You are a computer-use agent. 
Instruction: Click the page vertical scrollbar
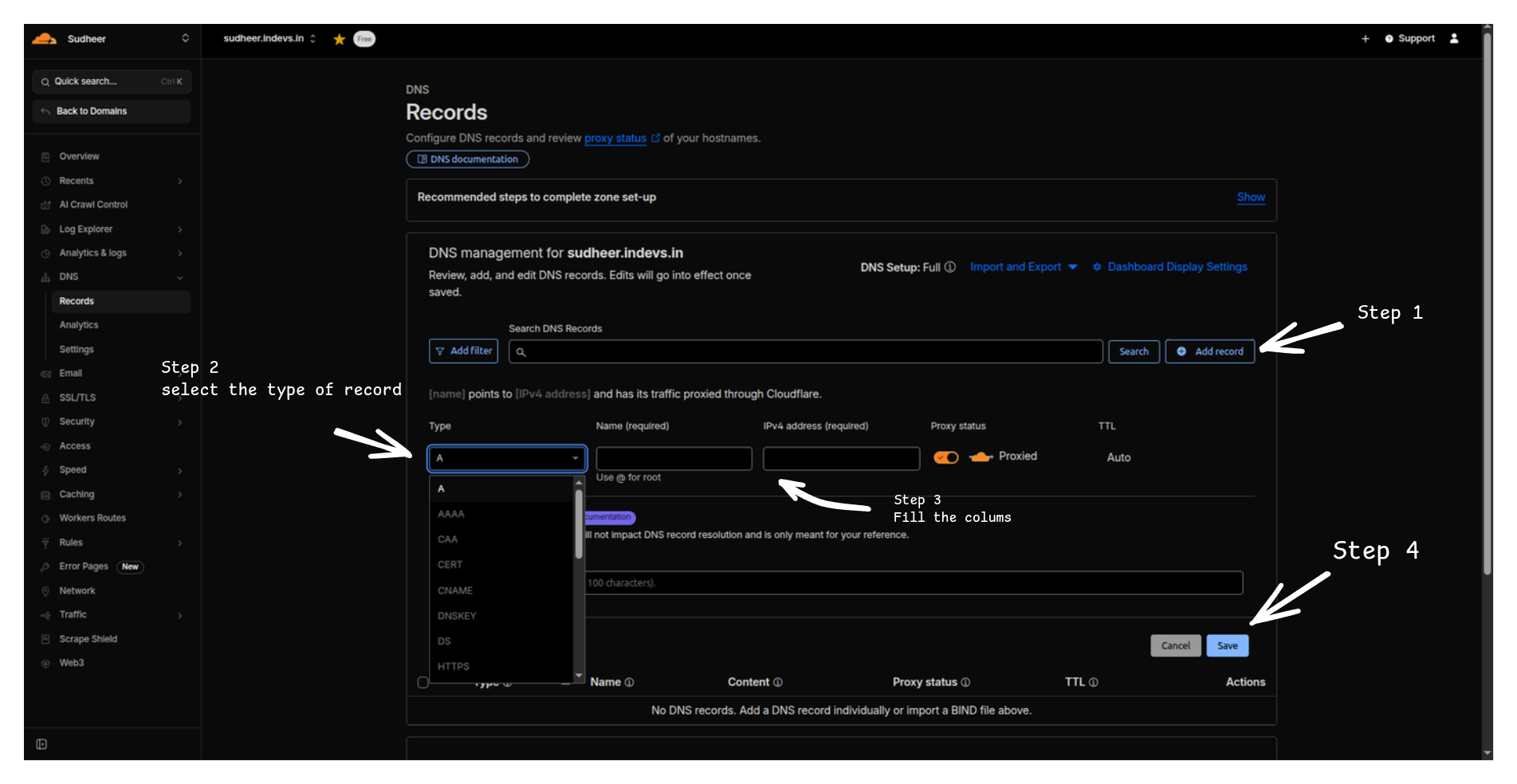click(x=1487, y=303)
